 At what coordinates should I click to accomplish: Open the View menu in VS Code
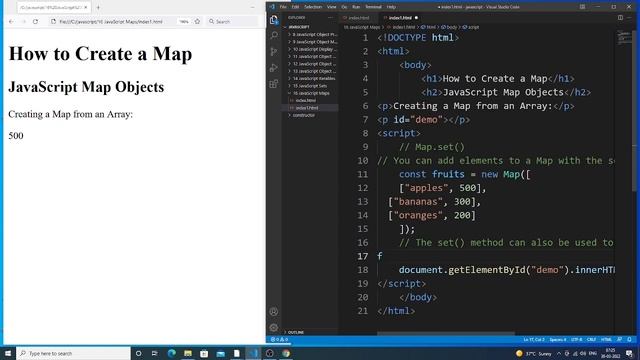pyautogui.click(x=331, y=7)
